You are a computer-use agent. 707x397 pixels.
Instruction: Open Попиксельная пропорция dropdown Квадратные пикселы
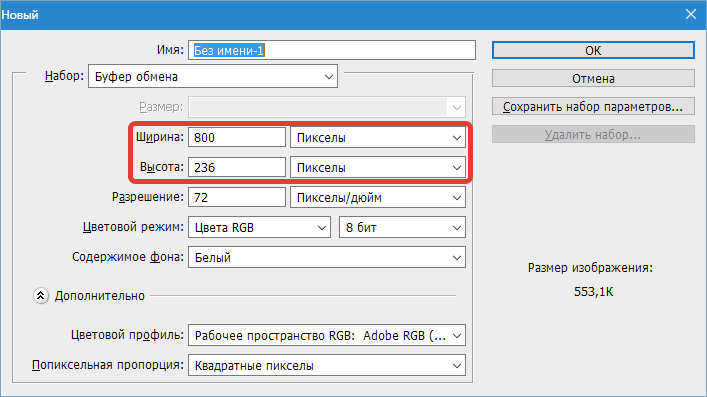327,365
